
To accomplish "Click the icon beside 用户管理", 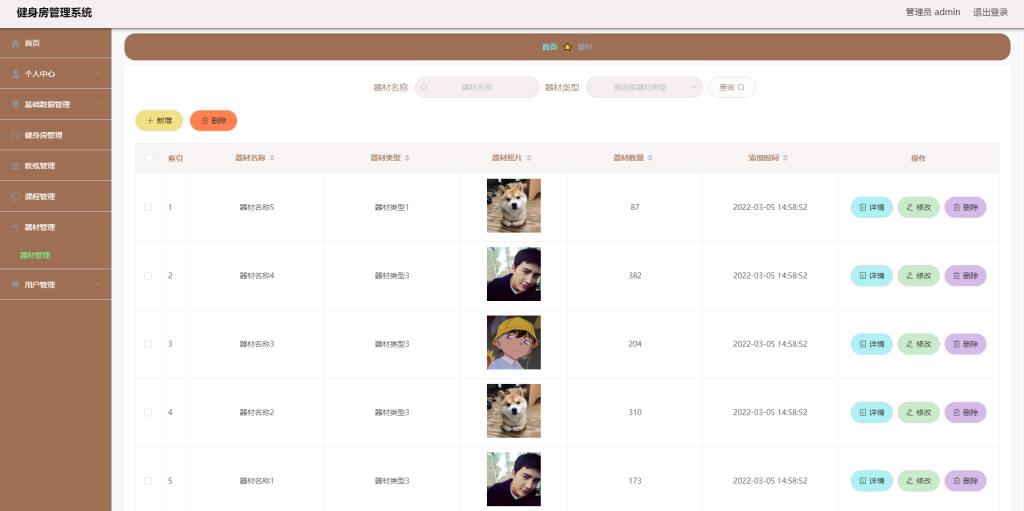I will 16,285.
